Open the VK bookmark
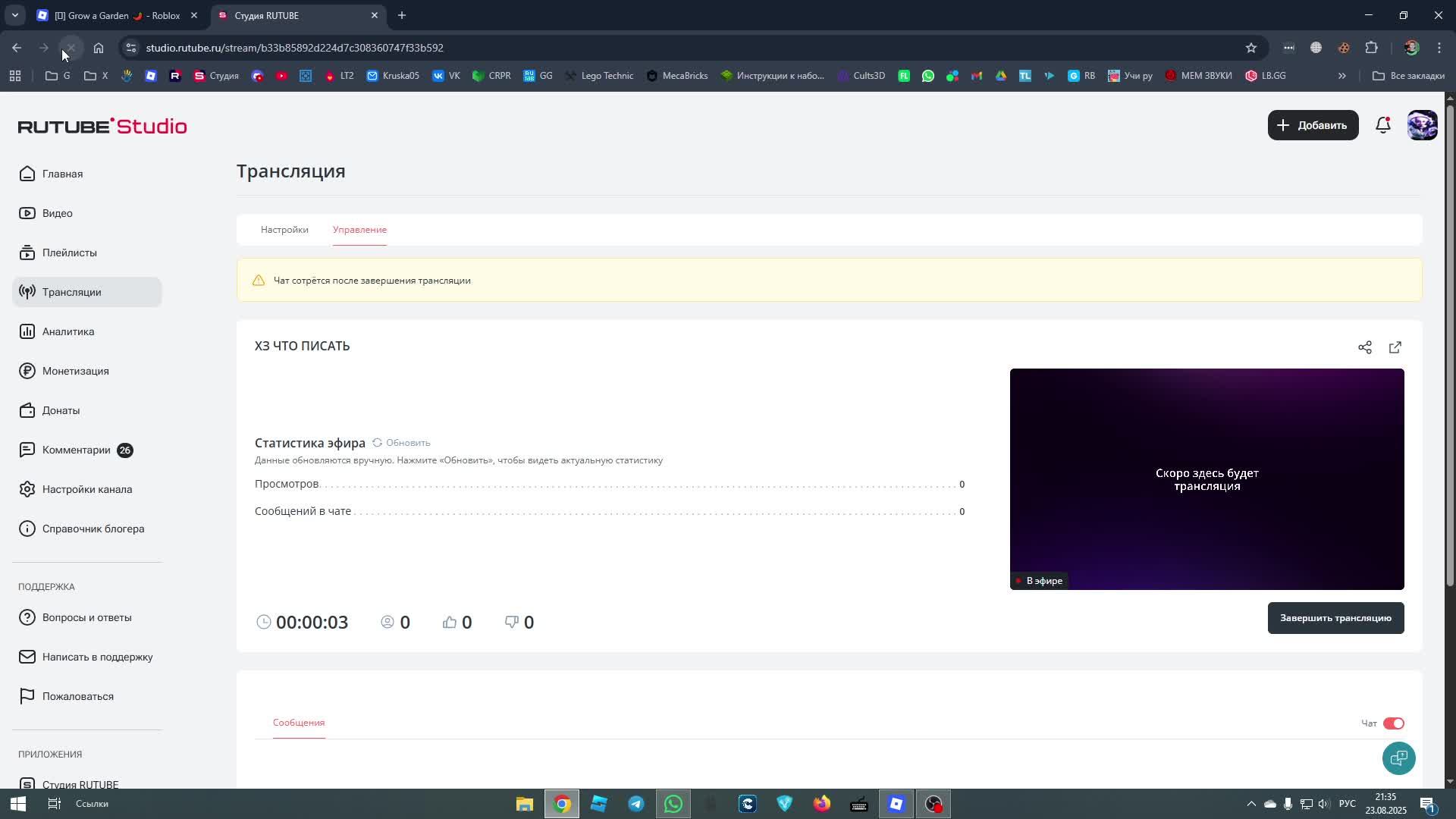 (x=446, y=76)
